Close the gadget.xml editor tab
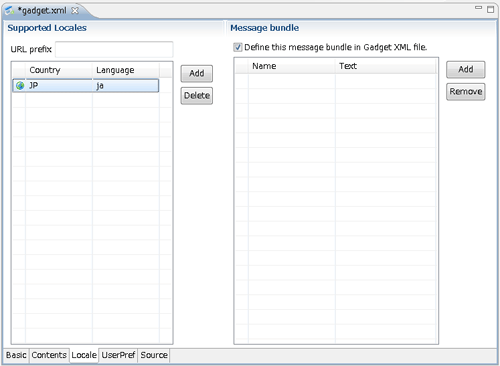This screenshot has height=366, width=500. [x=75, y=11]
